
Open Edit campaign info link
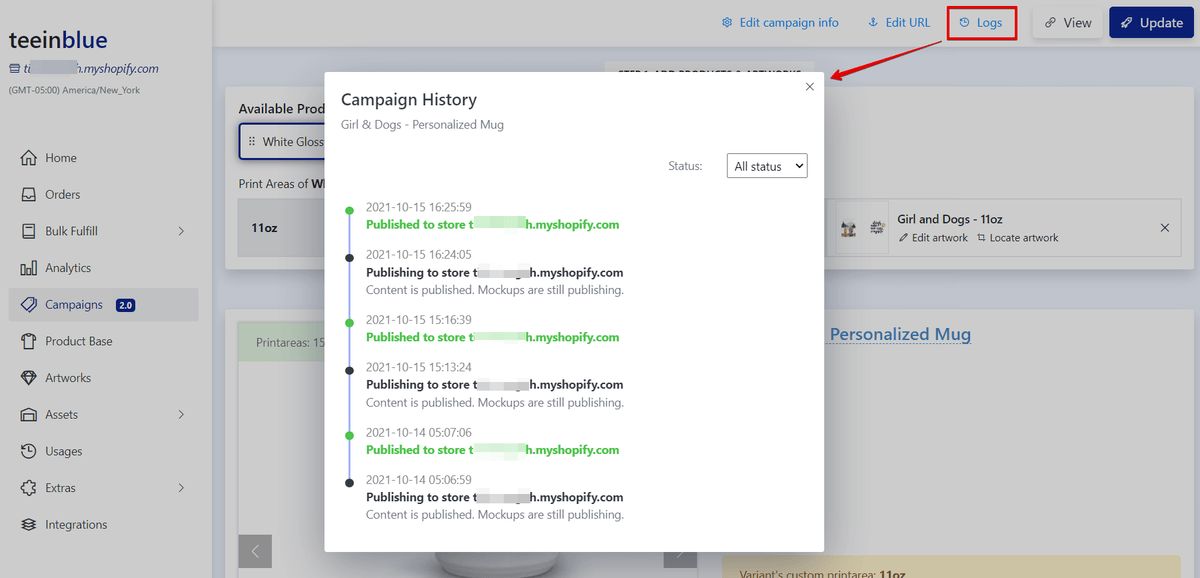pos(780,23)
